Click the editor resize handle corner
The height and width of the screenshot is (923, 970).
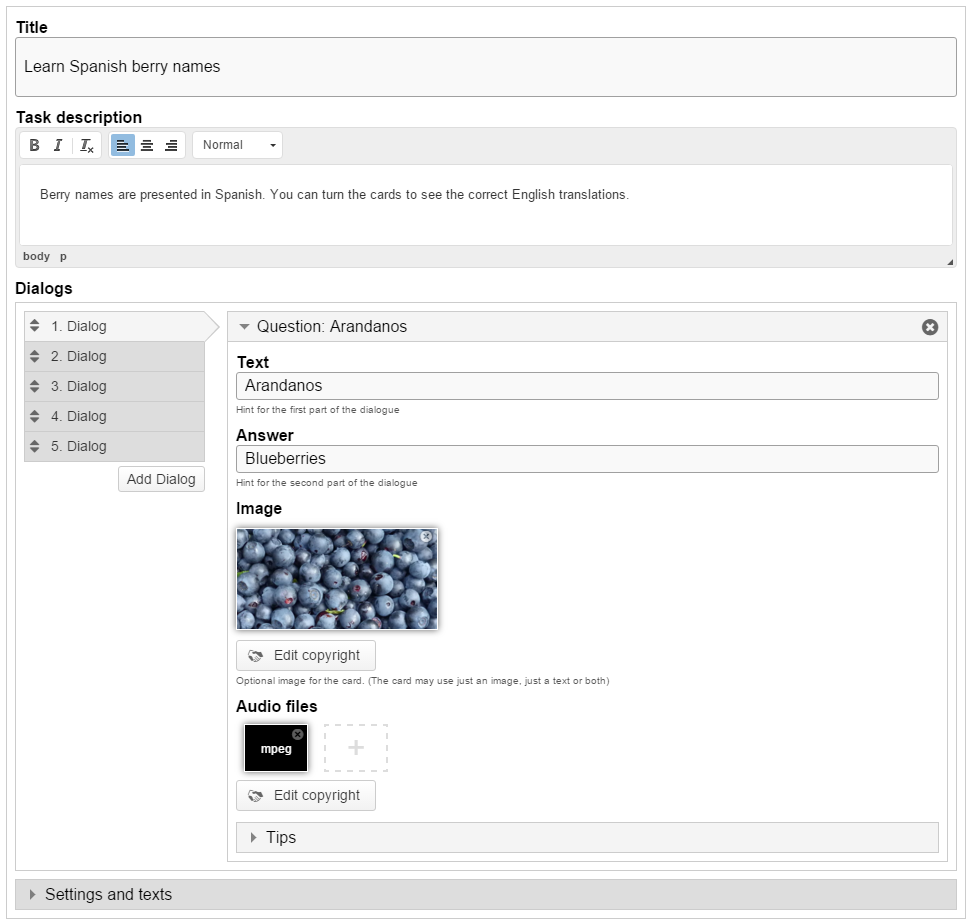[950, 262]
